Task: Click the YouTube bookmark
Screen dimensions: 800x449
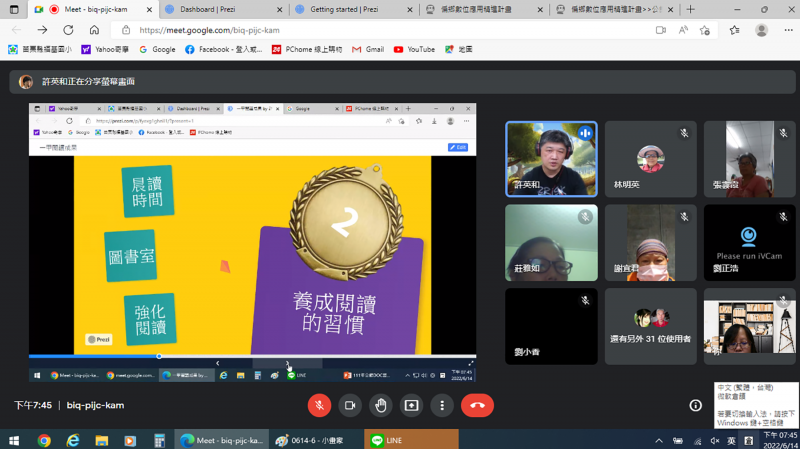Action: pos(413,49)
